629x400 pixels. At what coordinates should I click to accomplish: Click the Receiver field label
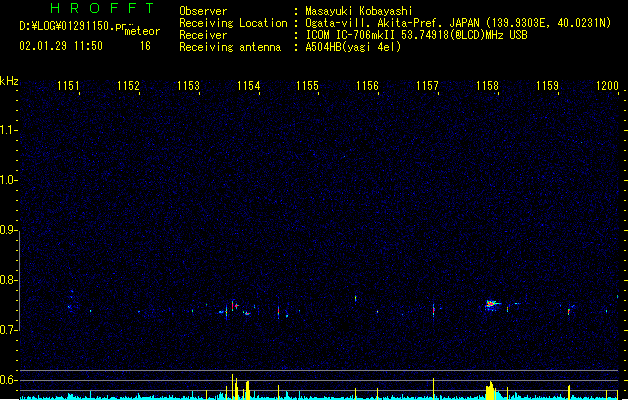pyautogui.click(x=203, y=35)
